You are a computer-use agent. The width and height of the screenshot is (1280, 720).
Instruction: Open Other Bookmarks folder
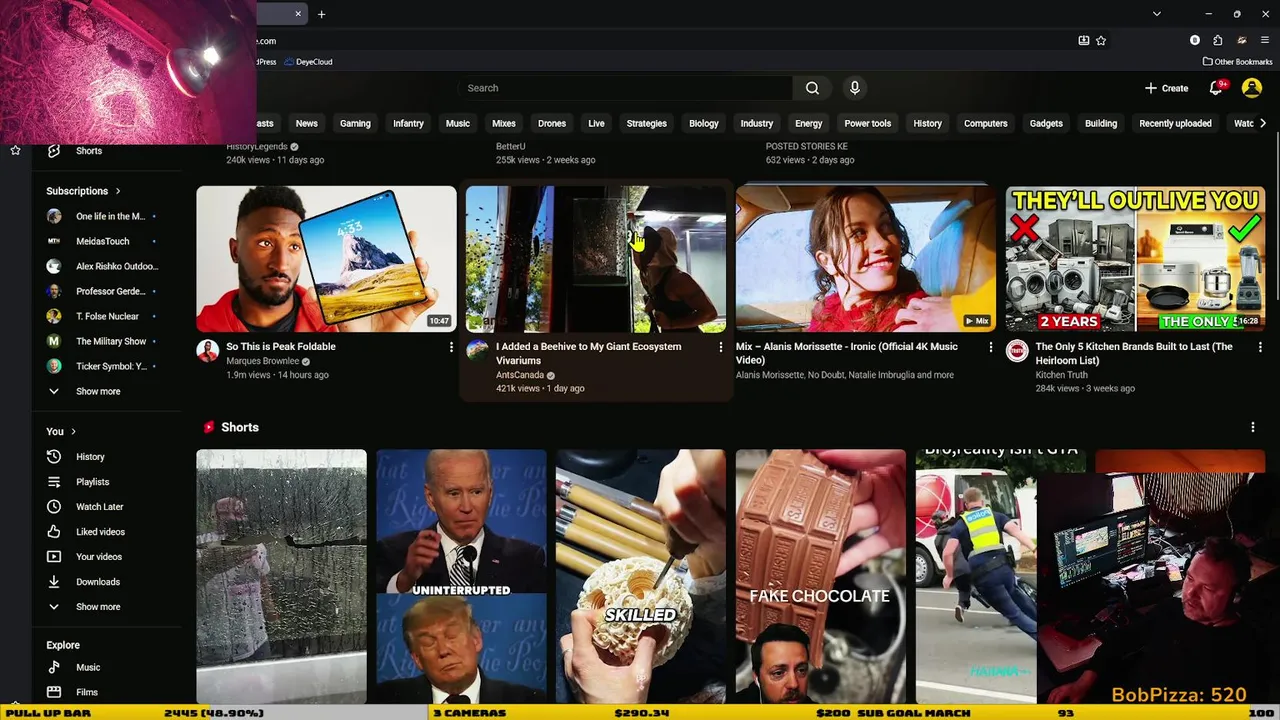(1237, 62)
